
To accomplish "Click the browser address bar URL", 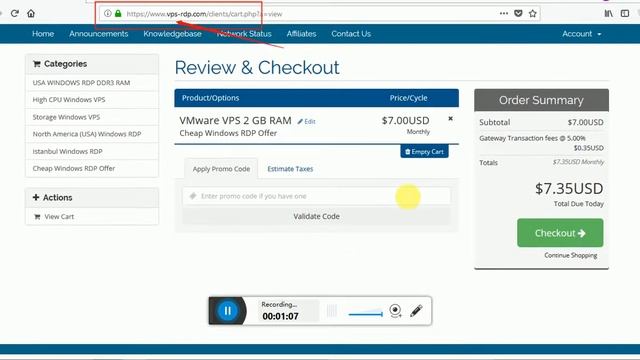I will [x=204, y=14].
